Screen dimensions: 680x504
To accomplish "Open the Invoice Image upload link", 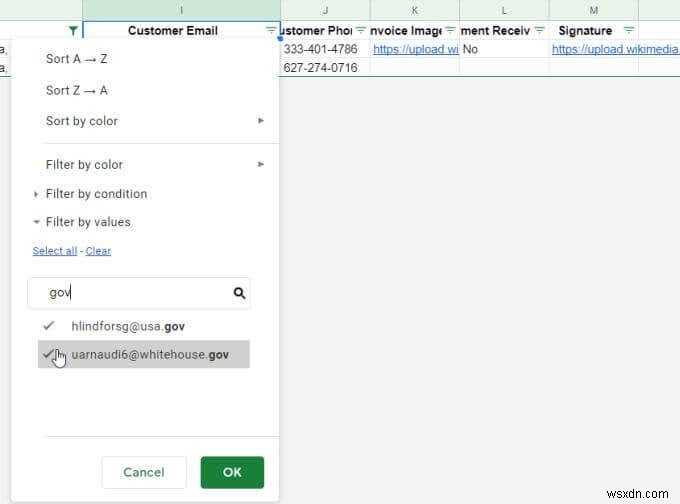I will (x=415, y=49).
